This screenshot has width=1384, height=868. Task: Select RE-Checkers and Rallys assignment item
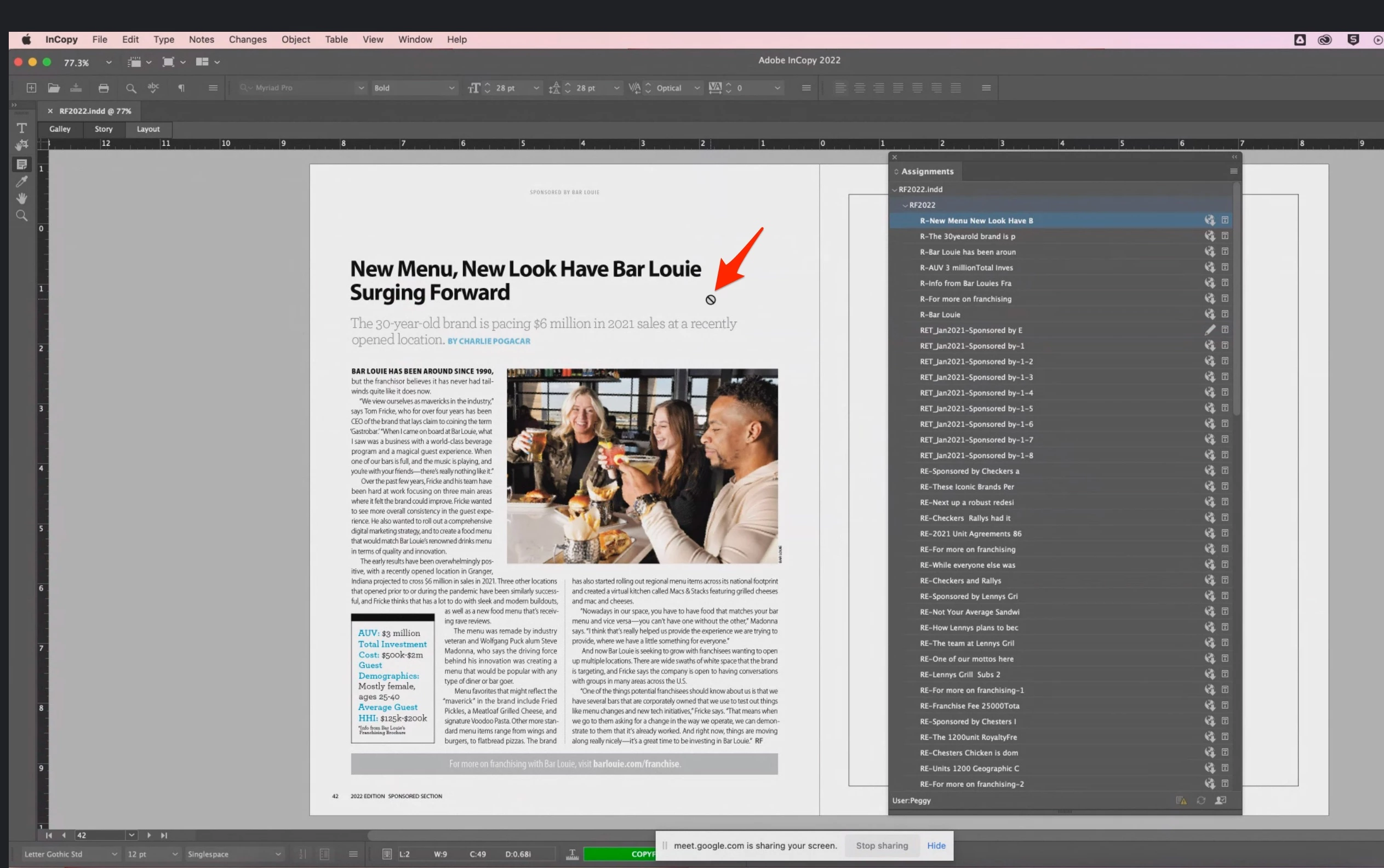click(960, 580)
